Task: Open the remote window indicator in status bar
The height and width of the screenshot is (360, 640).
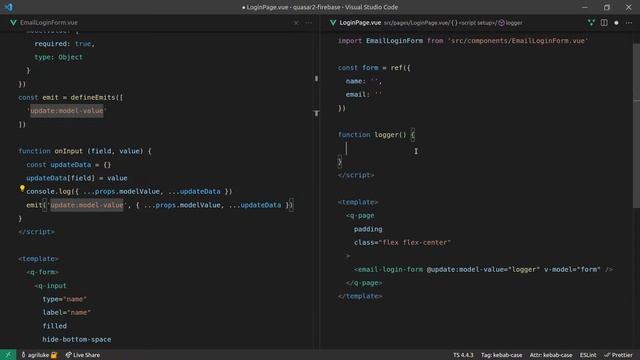Action: (8, 355)
